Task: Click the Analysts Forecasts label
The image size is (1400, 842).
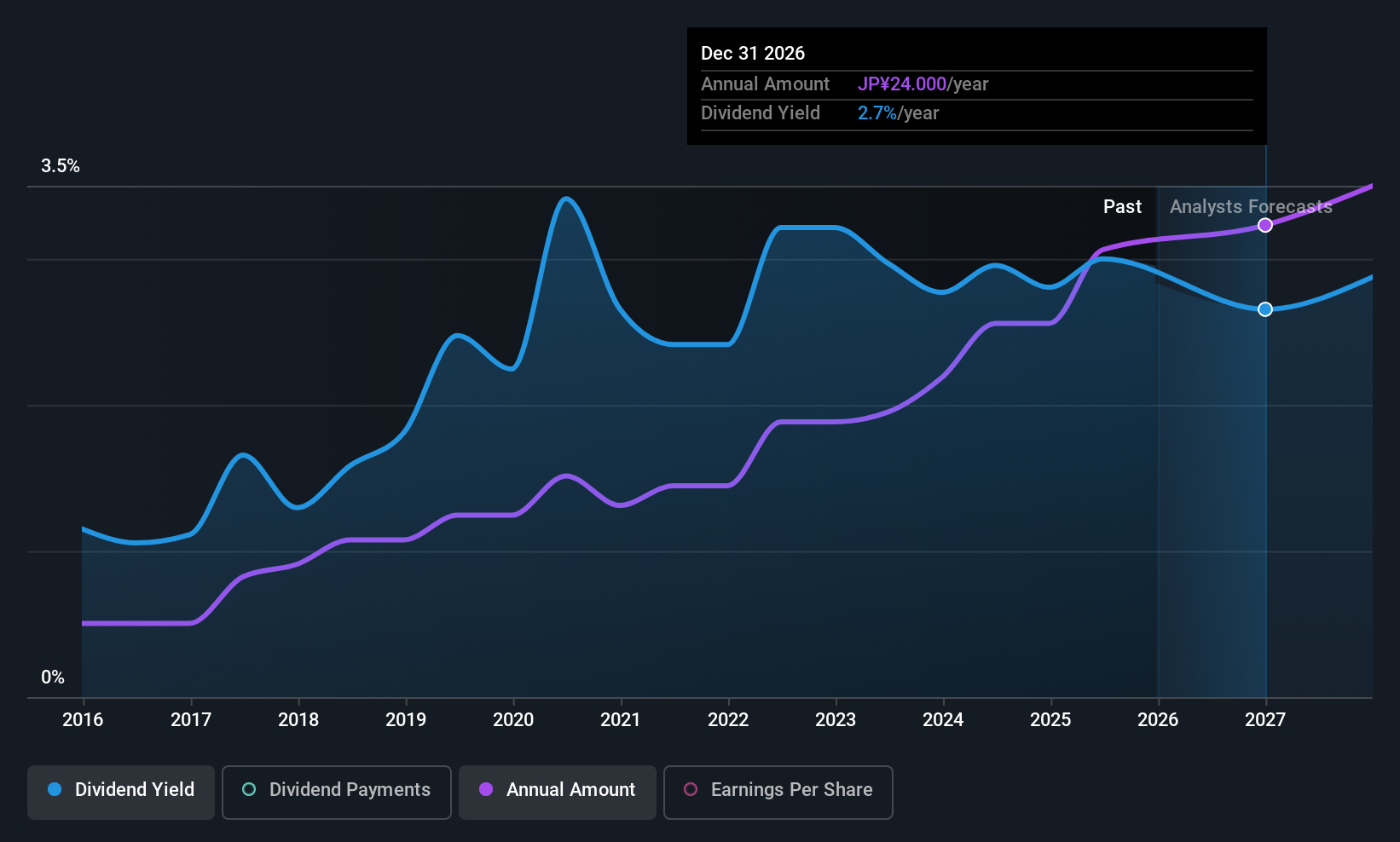Action: point(1251,207)
